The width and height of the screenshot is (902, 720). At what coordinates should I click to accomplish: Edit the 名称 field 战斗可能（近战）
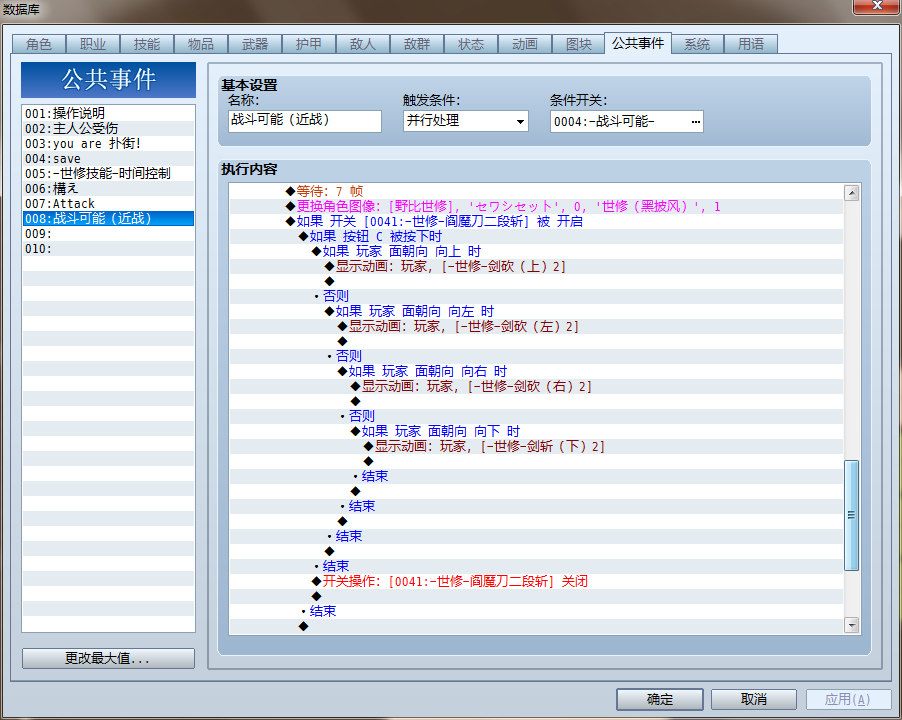[x=305, y=121]
